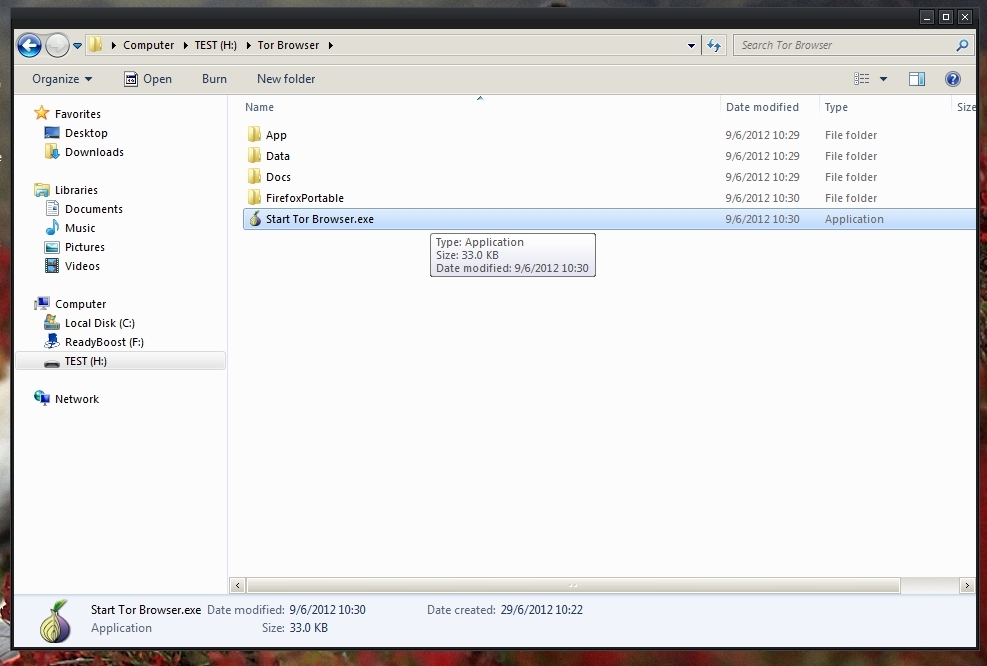Click the App folder name
987x666 pixels.
(x=276, y=135)
